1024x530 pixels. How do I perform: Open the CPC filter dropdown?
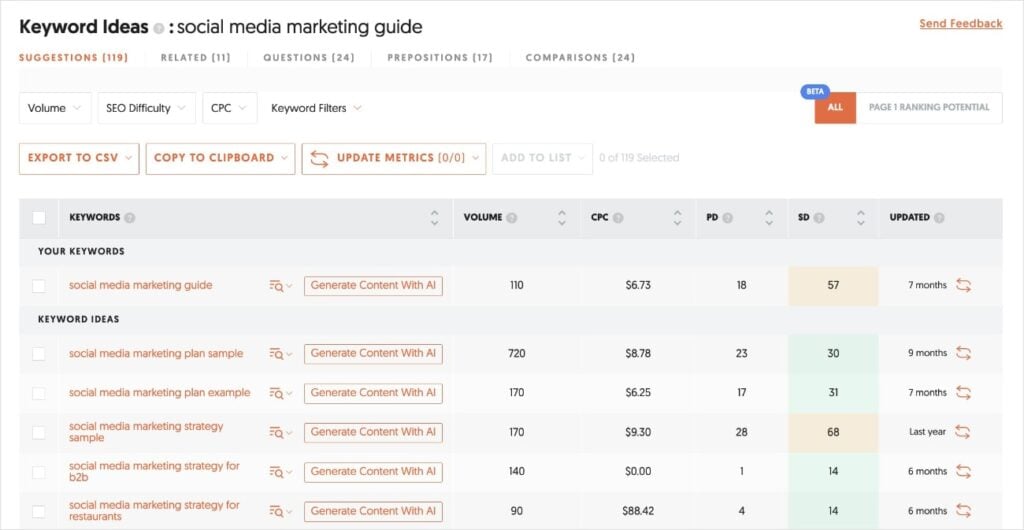point(230,108)
